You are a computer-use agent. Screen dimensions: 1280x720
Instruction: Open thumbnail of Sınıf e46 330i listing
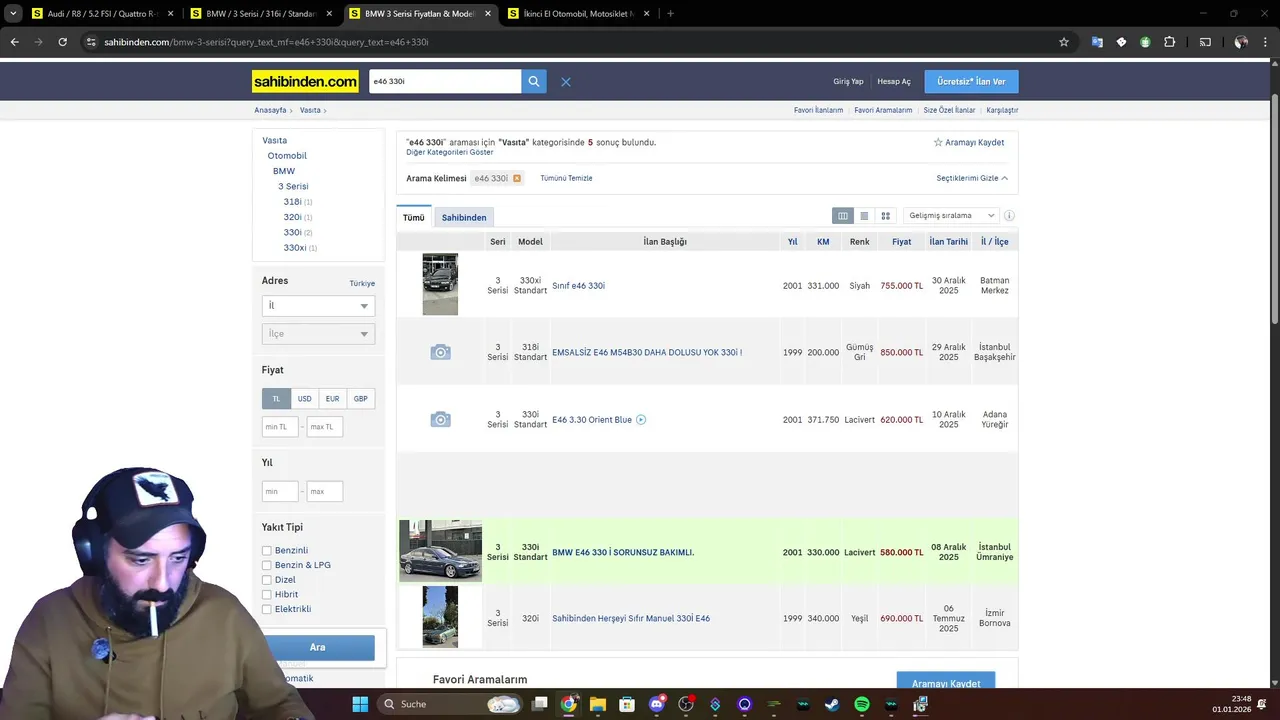point(440,285)
